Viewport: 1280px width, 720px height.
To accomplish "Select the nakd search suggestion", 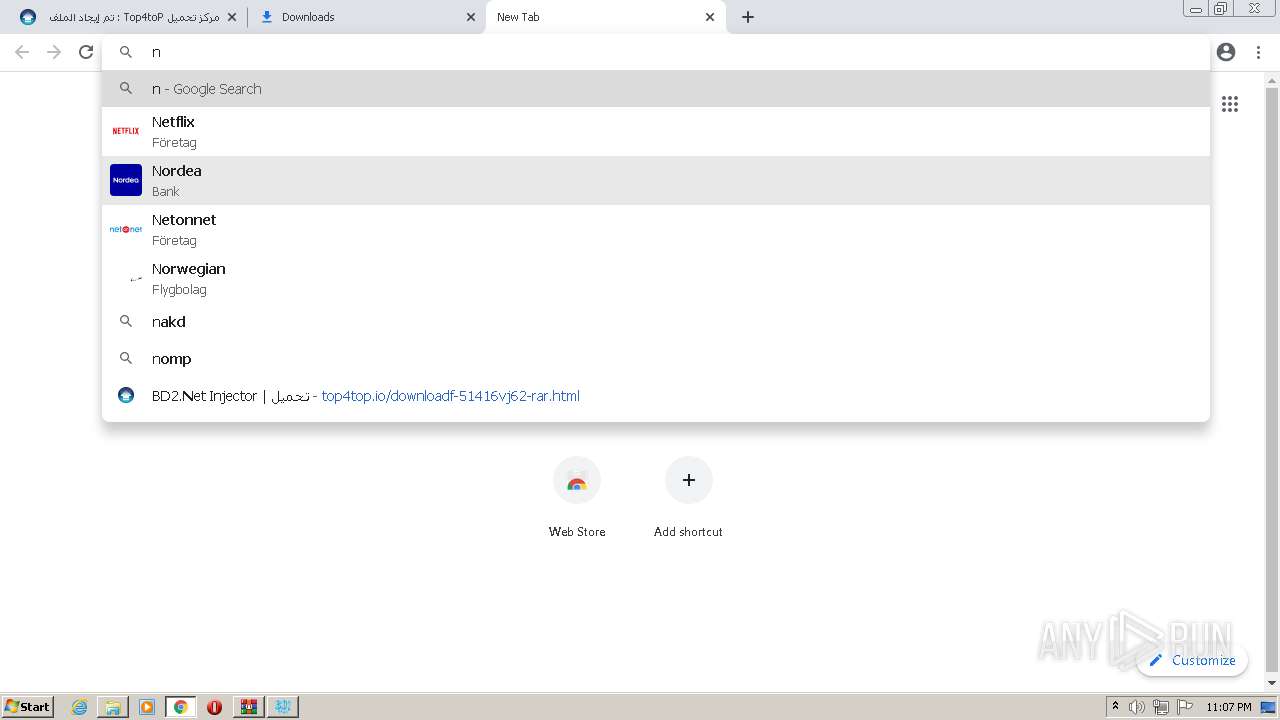I will [656, 321].
